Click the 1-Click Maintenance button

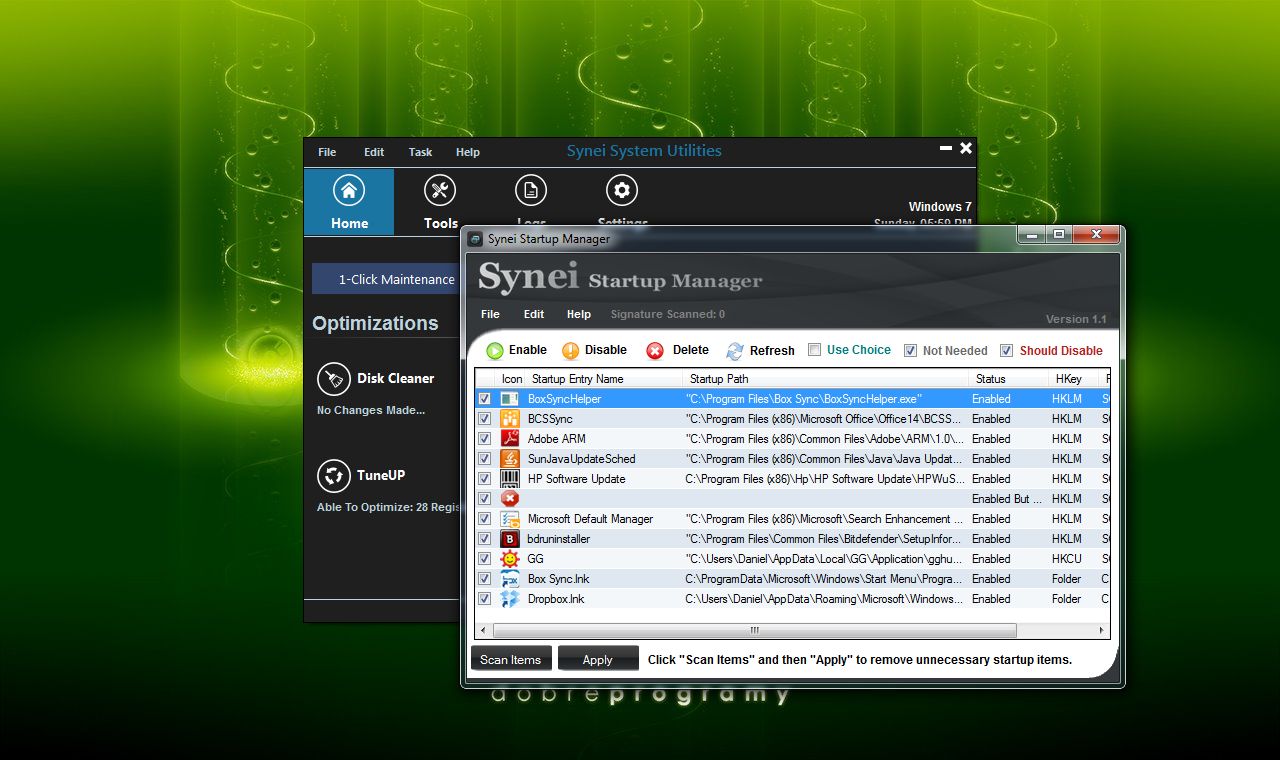[x=386, y=279]
